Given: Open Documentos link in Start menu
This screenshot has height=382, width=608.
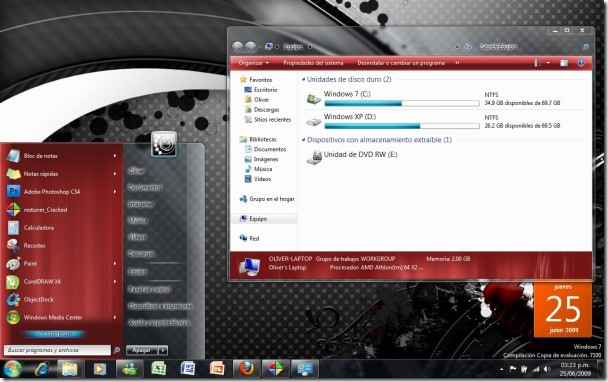Looking at the screenshot, I should click(145, 188).
